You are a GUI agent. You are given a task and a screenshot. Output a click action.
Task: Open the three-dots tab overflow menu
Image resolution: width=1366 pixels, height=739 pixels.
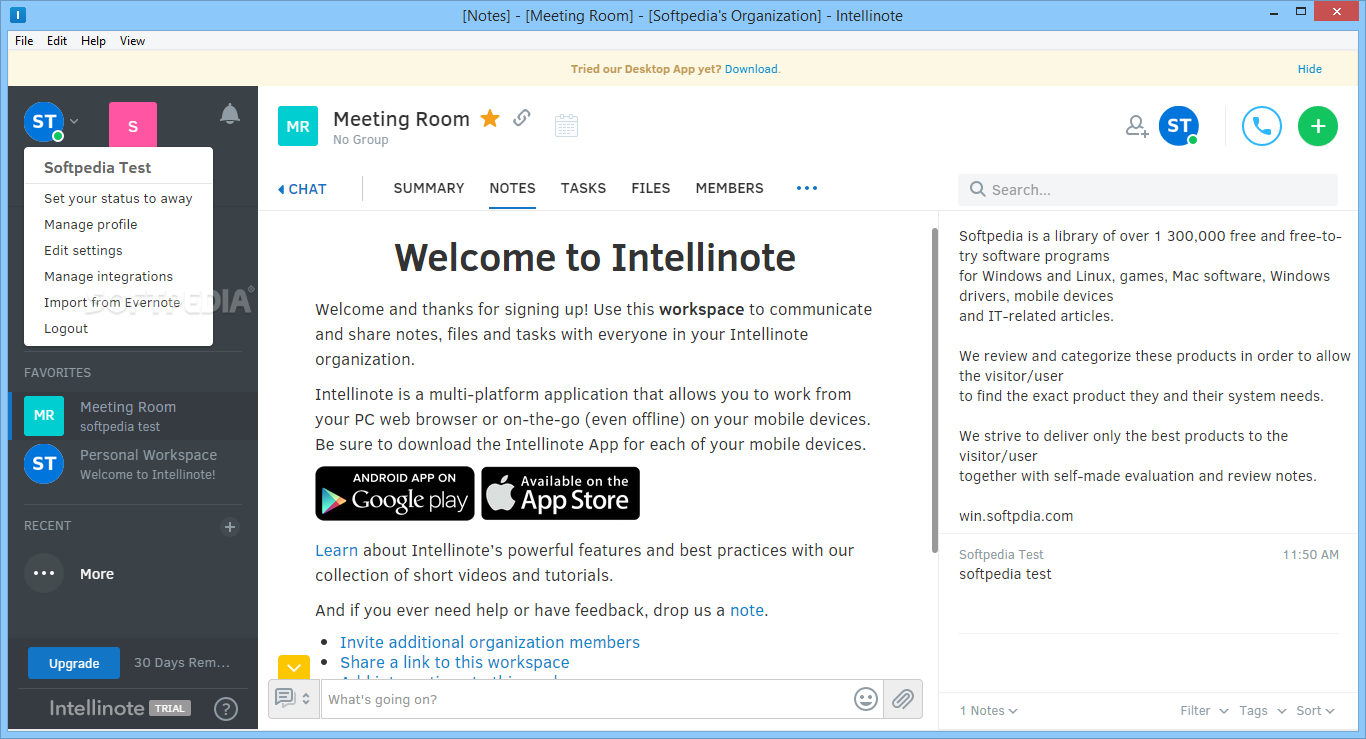point(807,188)
